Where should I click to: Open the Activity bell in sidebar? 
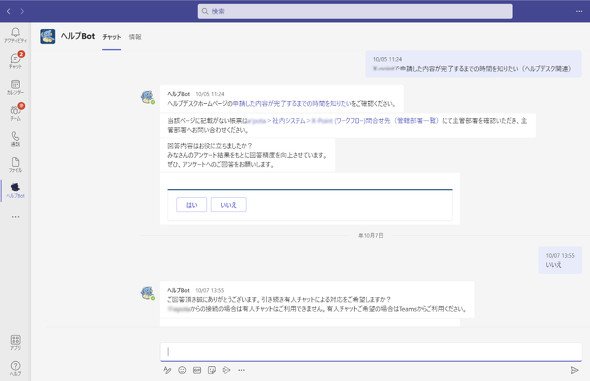click(15, 35)
